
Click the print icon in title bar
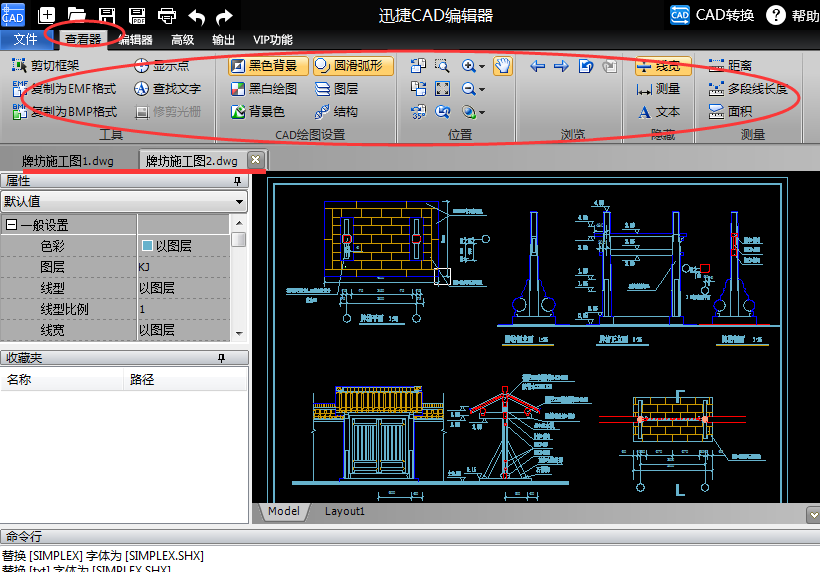coord(167,15)
